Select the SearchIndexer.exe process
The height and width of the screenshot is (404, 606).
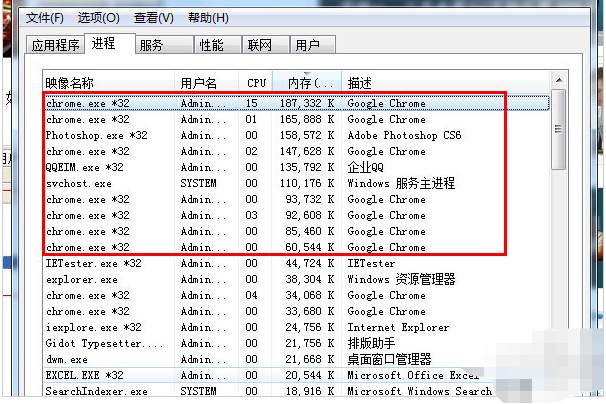pyautogui.click(x=296, y=391)
